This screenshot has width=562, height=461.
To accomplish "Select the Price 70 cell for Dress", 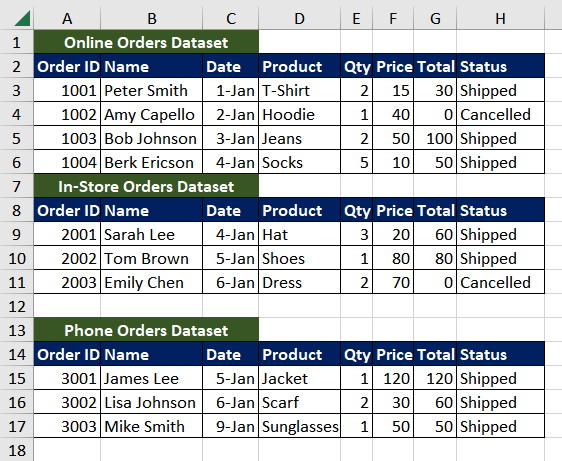I will (x=393, y=282).
